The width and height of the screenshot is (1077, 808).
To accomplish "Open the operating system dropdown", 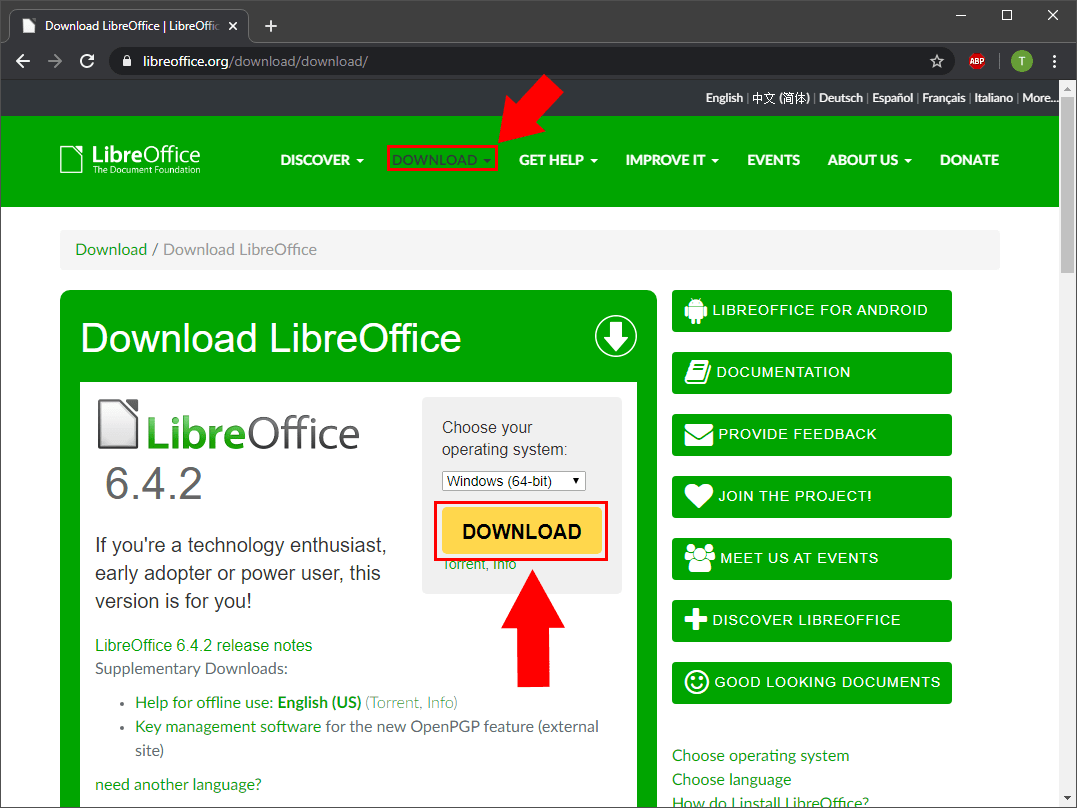I will point(514,481).
